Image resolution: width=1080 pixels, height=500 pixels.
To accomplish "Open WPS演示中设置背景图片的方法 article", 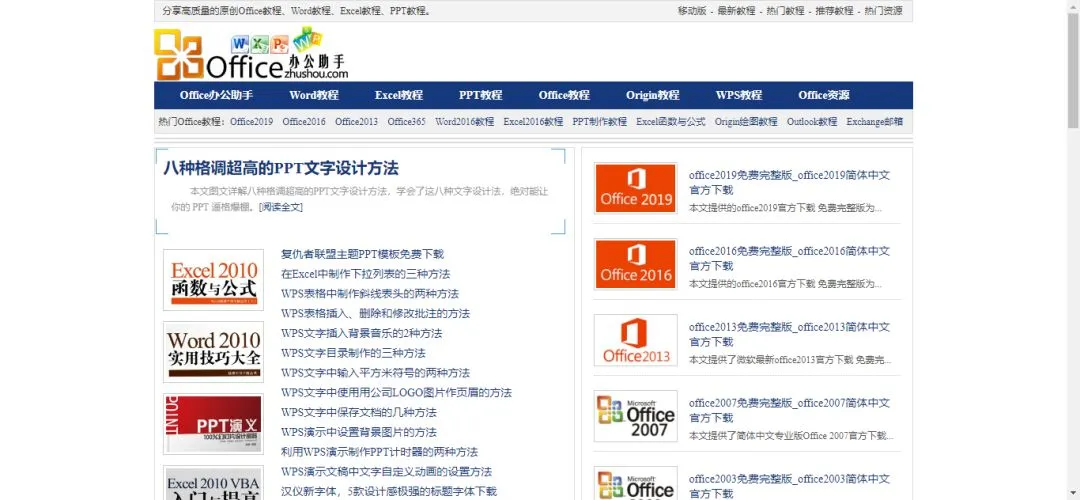I will click(359, 433).
